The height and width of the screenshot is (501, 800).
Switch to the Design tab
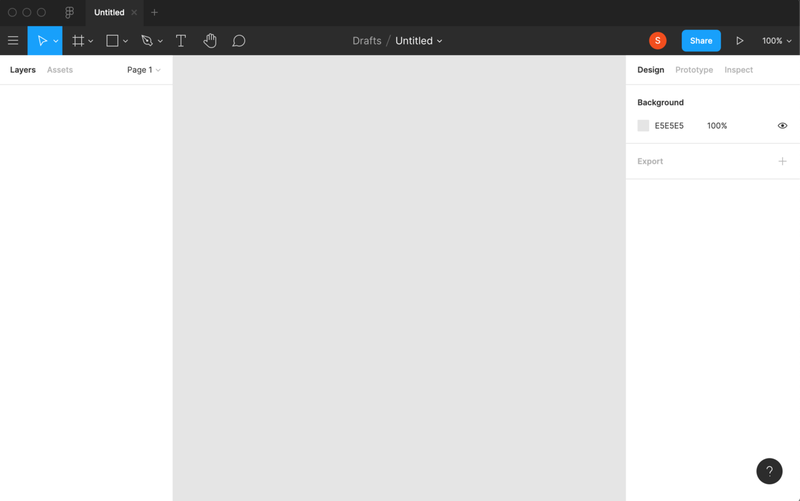[x=651, y=70]
